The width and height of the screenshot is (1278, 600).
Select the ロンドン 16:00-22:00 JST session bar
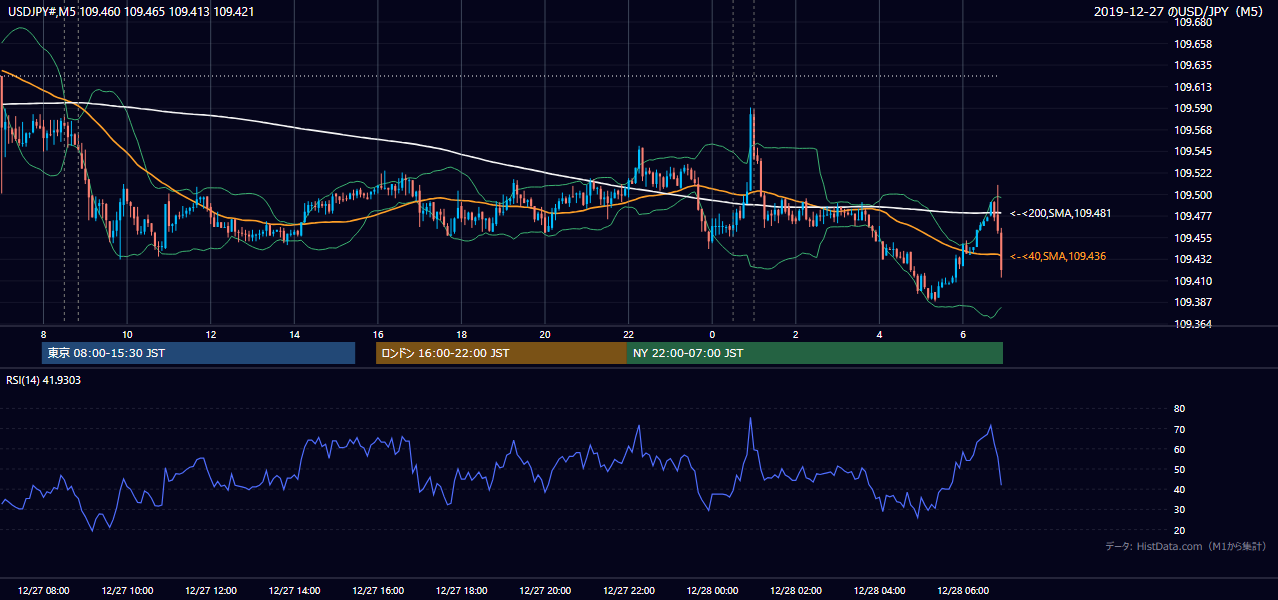tap(501, 353)
